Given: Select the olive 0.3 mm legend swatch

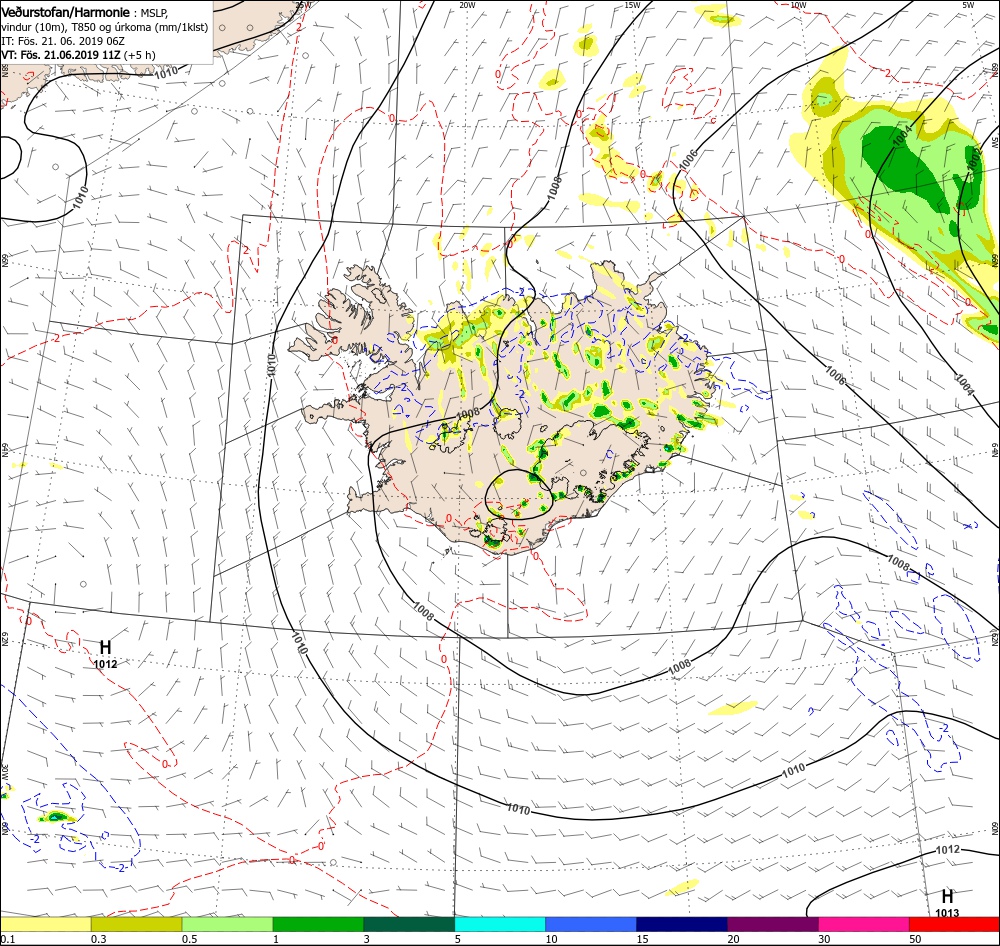Looking at the screenshot, I should coord(136,924).
